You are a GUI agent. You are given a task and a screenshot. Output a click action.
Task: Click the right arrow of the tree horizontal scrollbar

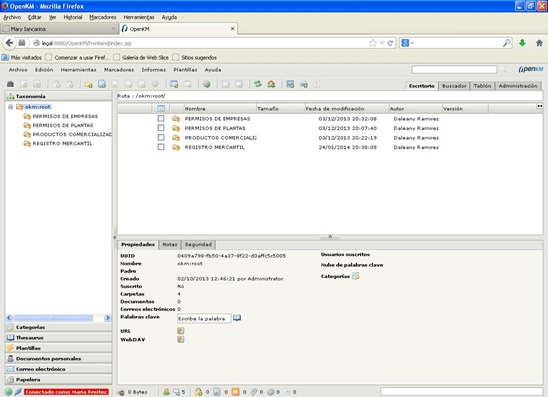(108, 318)
